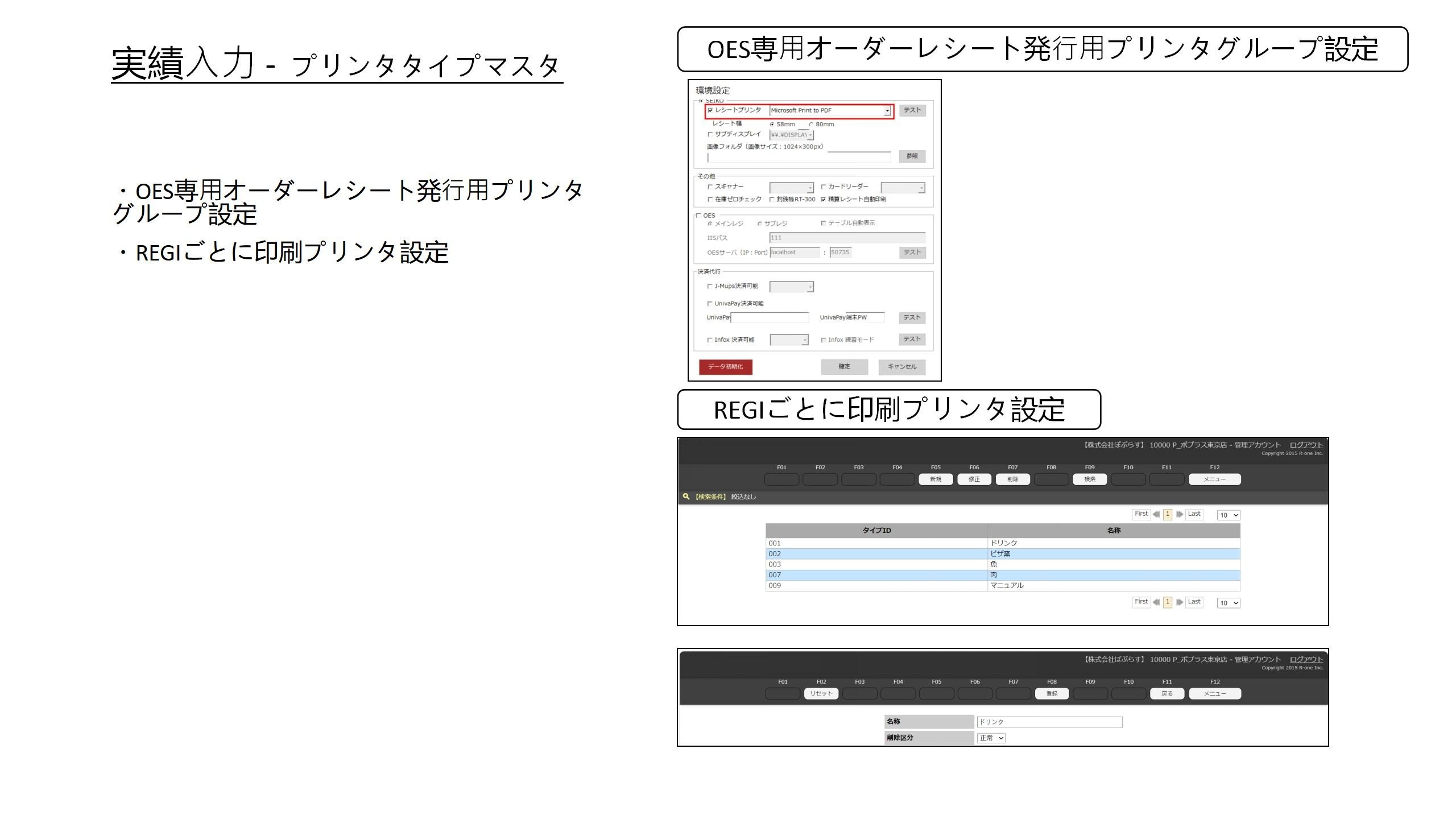The height and width of the screenshot is (819, 1456).
Task: Click the lower next-page arrow icon
Action: click(1180, 602)
